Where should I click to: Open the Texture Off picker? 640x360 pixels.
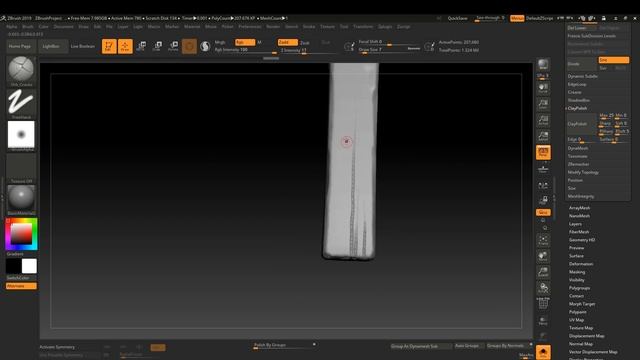[x=21, y=167]
